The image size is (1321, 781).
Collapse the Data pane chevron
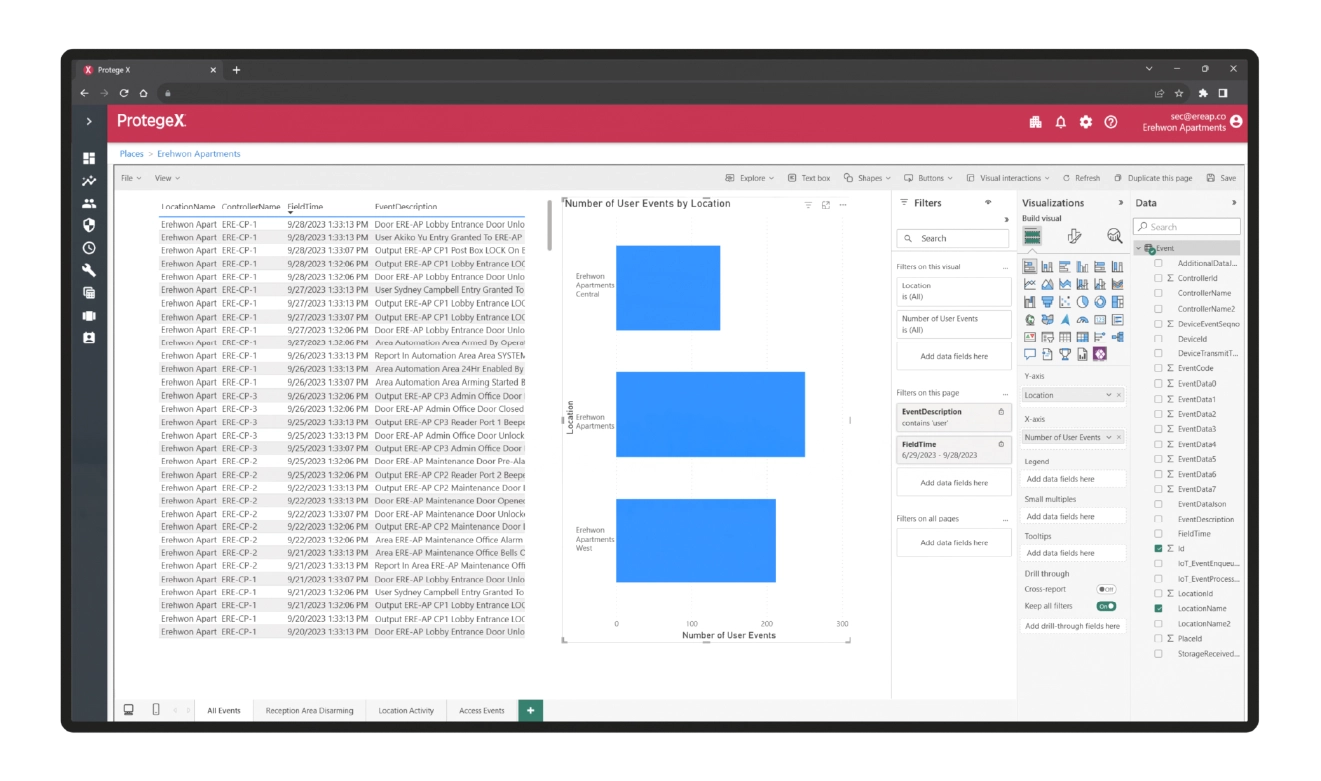click(x=1234, y=203)
